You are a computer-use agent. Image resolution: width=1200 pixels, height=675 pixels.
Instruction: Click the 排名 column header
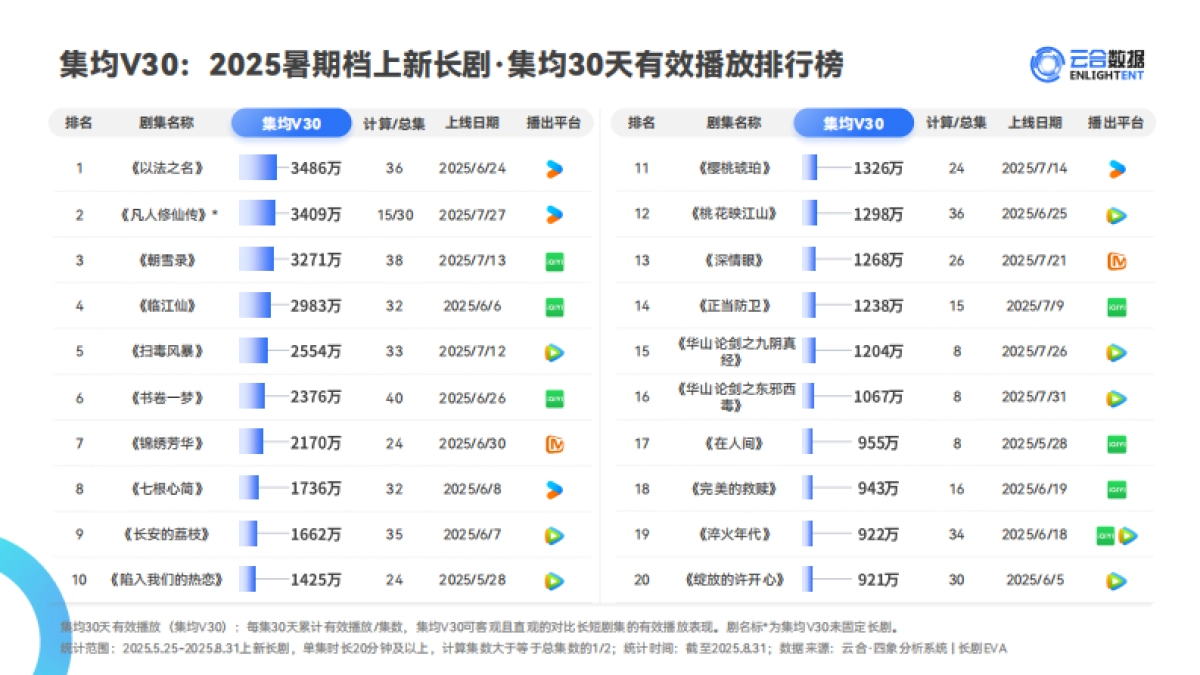pyautogui.click(x=79, y=123)
